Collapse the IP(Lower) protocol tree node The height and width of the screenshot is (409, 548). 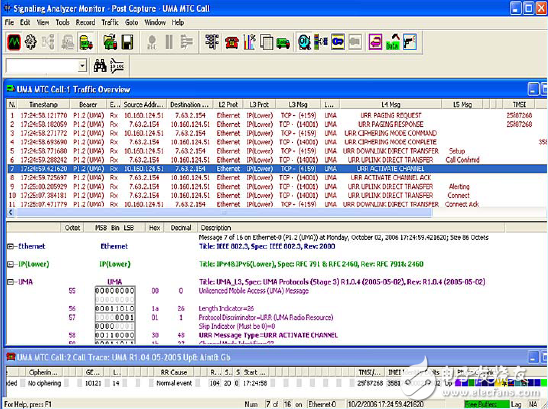click(10, 264)
